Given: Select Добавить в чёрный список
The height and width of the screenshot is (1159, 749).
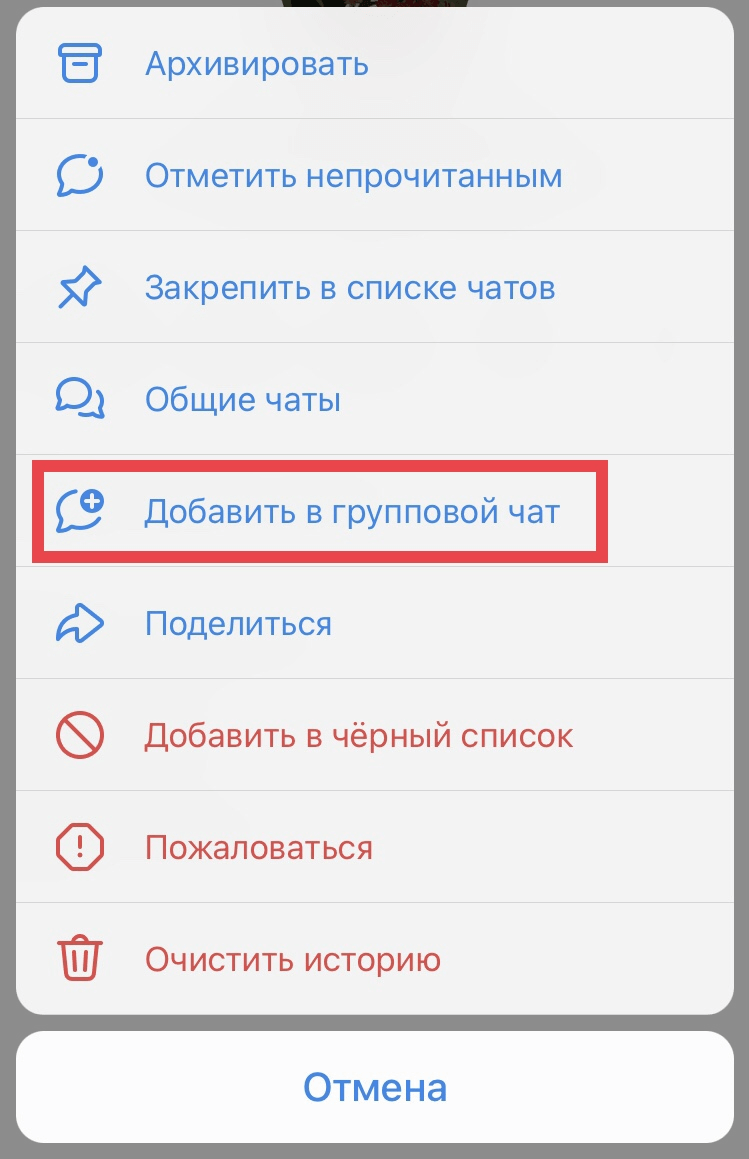Looking at the screenshot, I should 374,735.
